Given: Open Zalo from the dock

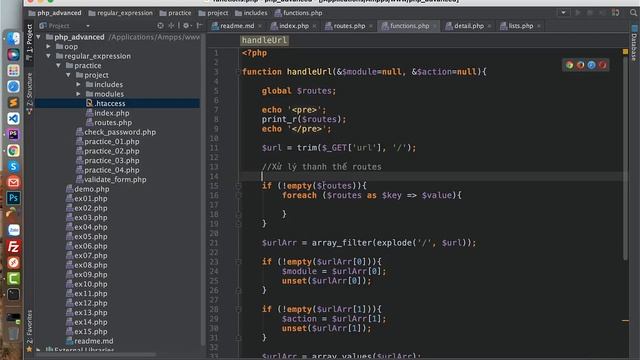Looking at the screenshot, I should (13, 230).
